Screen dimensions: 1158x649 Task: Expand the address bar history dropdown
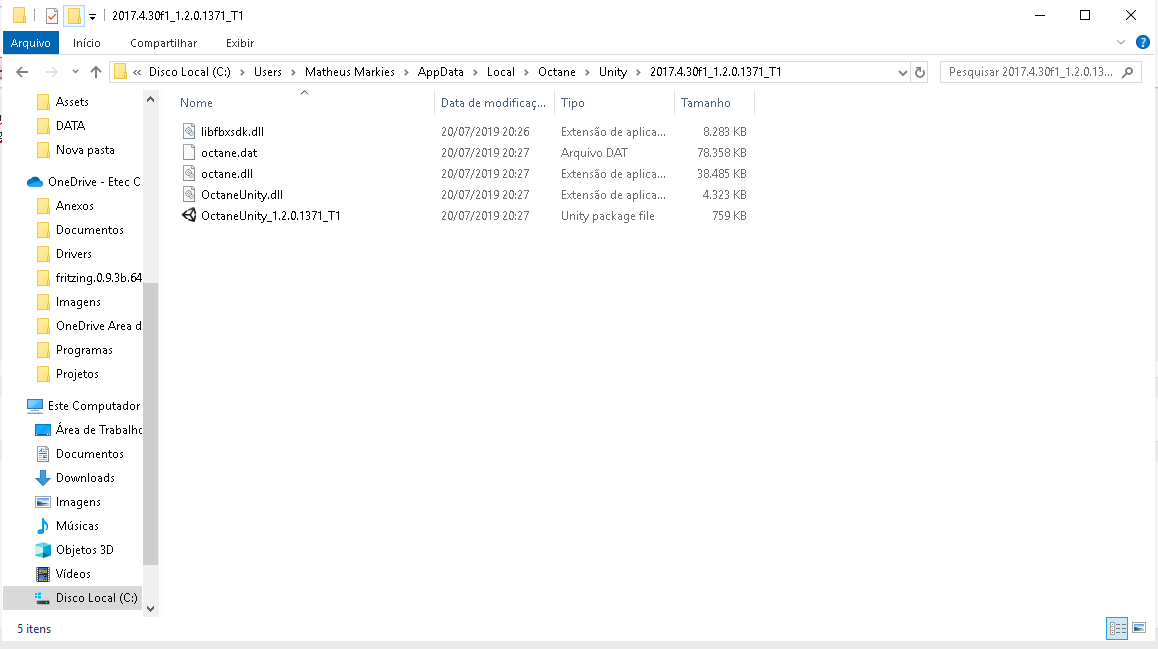902,72
